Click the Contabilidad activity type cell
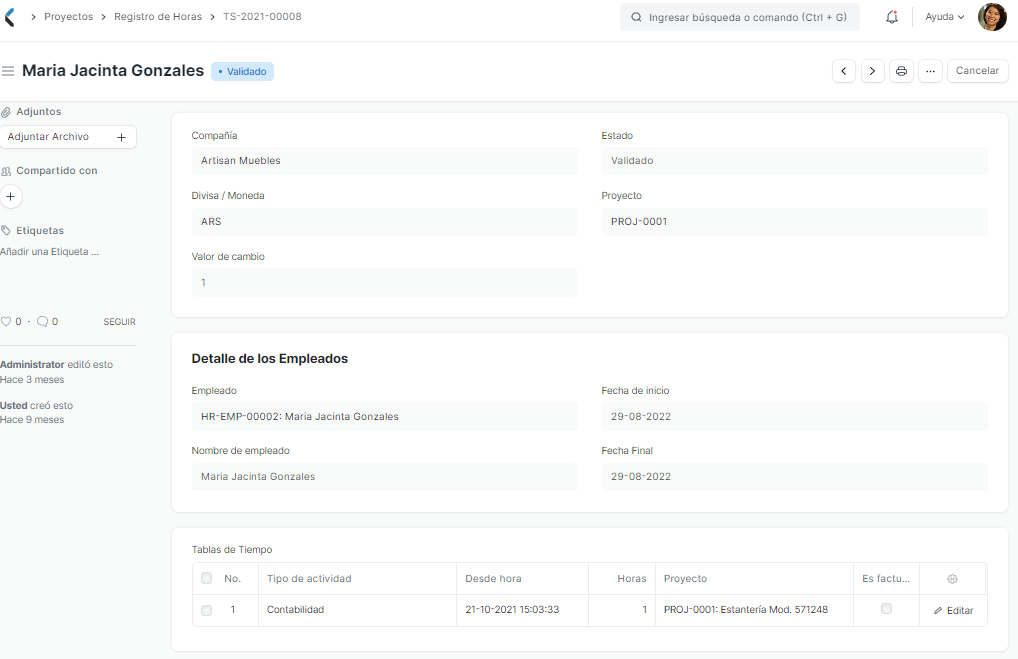1018x659 pixels. [358, 610]
